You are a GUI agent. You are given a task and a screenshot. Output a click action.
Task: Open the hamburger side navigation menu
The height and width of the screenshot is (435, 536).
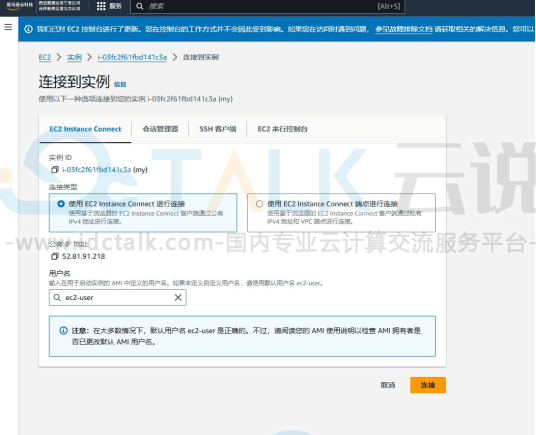click(x=8, y=27)
